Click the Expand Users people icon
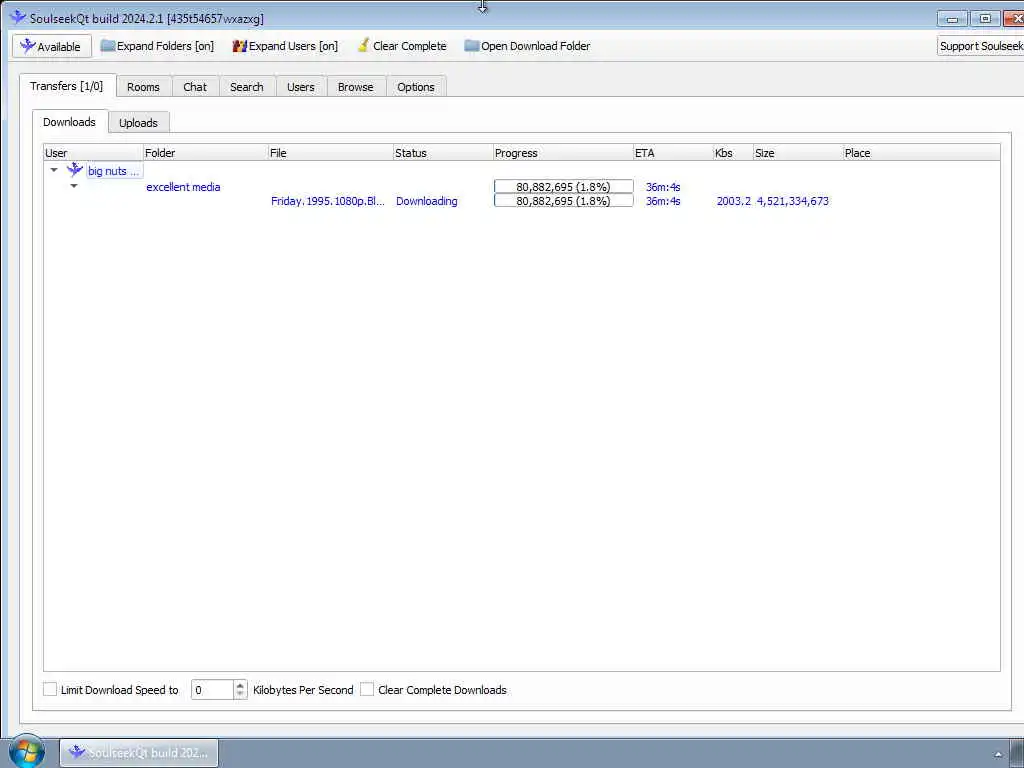The height and width of the screenshot is (768, 1024). [240, 46]
